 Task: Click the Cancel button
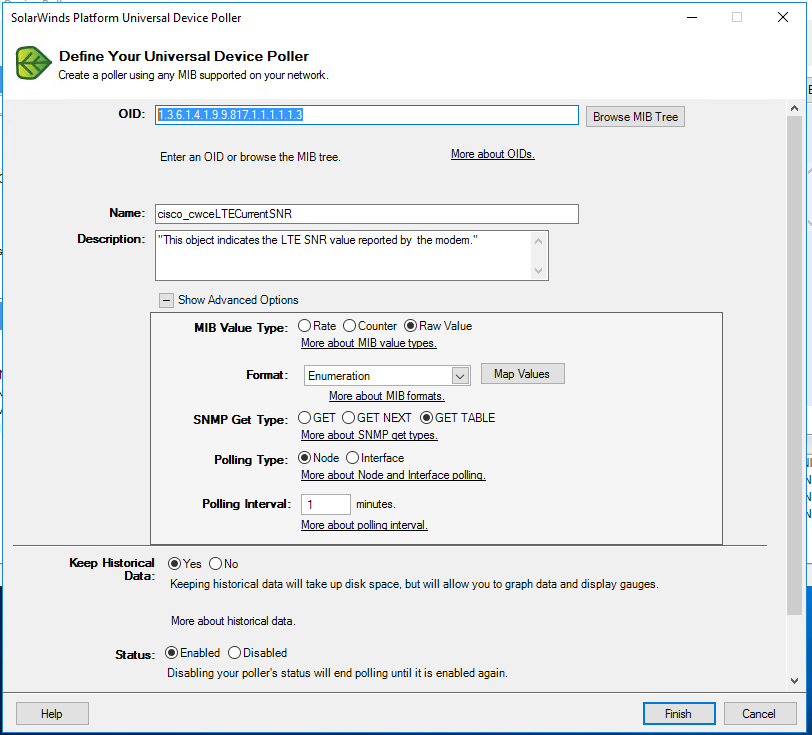tap(760, 714)
